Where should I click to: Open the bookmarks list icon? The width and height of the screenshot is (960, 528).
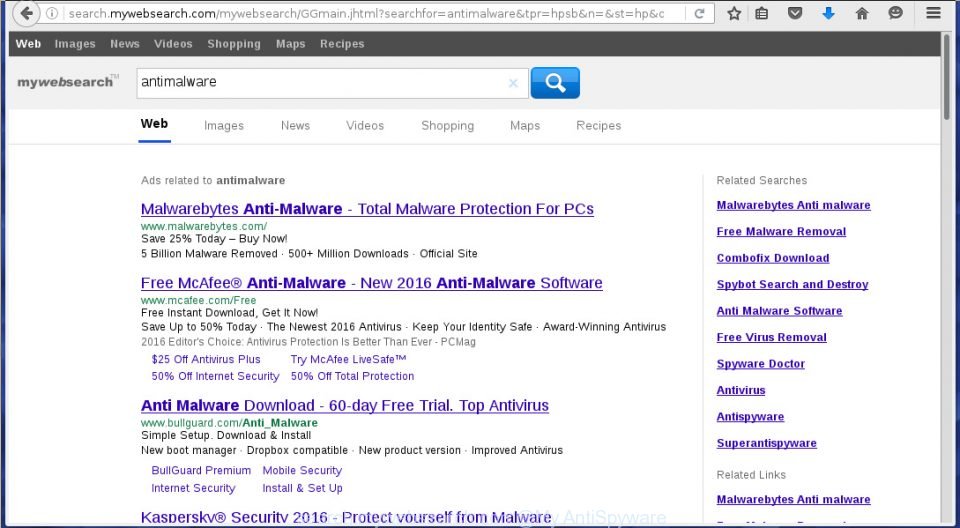tap(762, 13)
